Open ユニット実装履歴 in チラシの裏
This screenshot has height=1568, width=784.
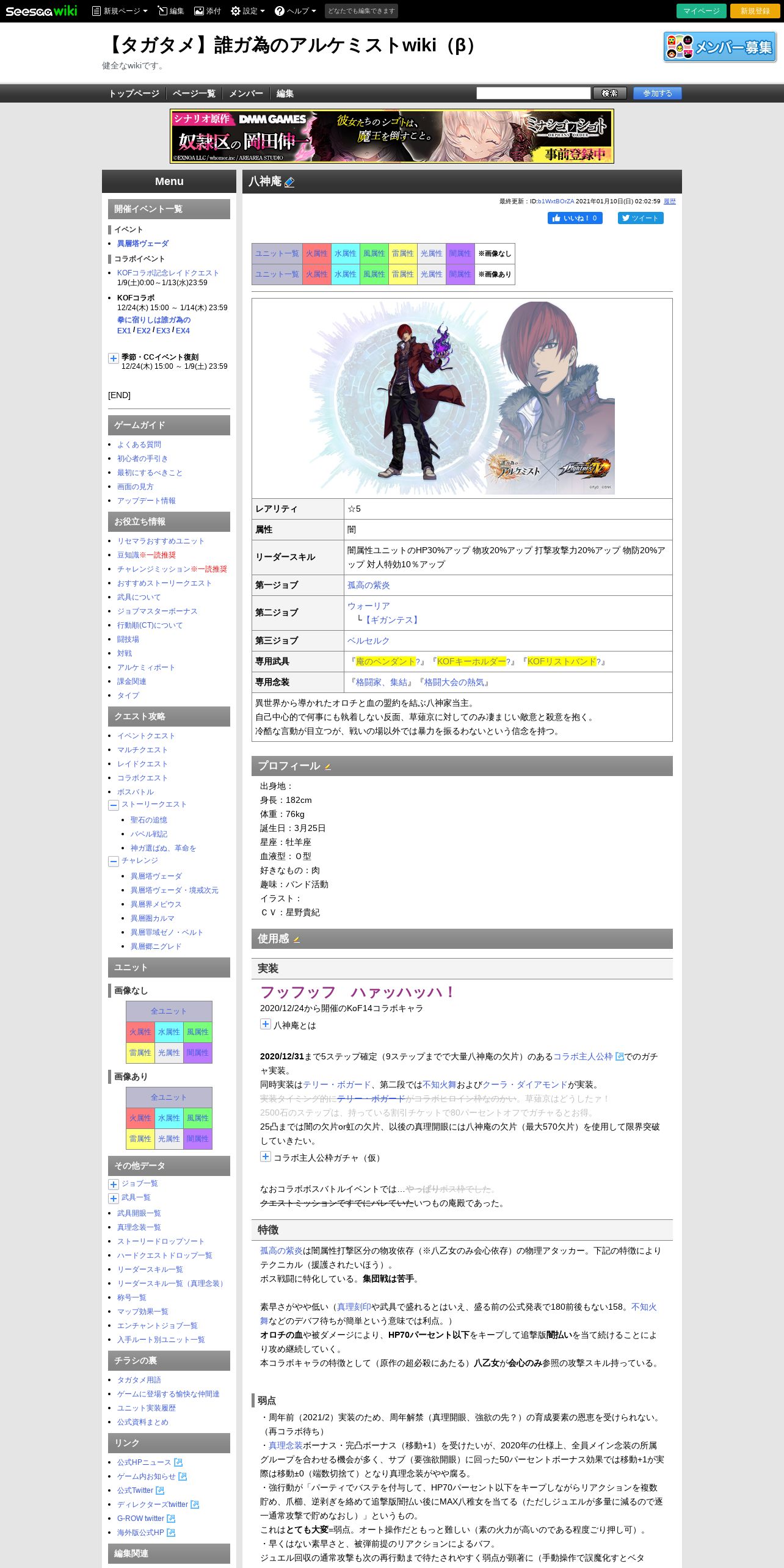pyautogui.click(x=147, y=1408)
